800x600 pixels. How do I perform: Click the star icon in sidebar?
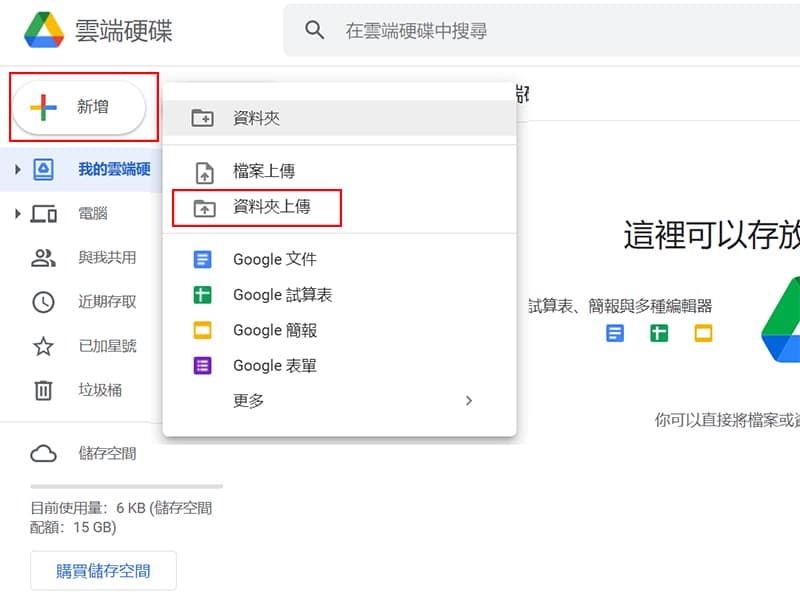(43, 346)
